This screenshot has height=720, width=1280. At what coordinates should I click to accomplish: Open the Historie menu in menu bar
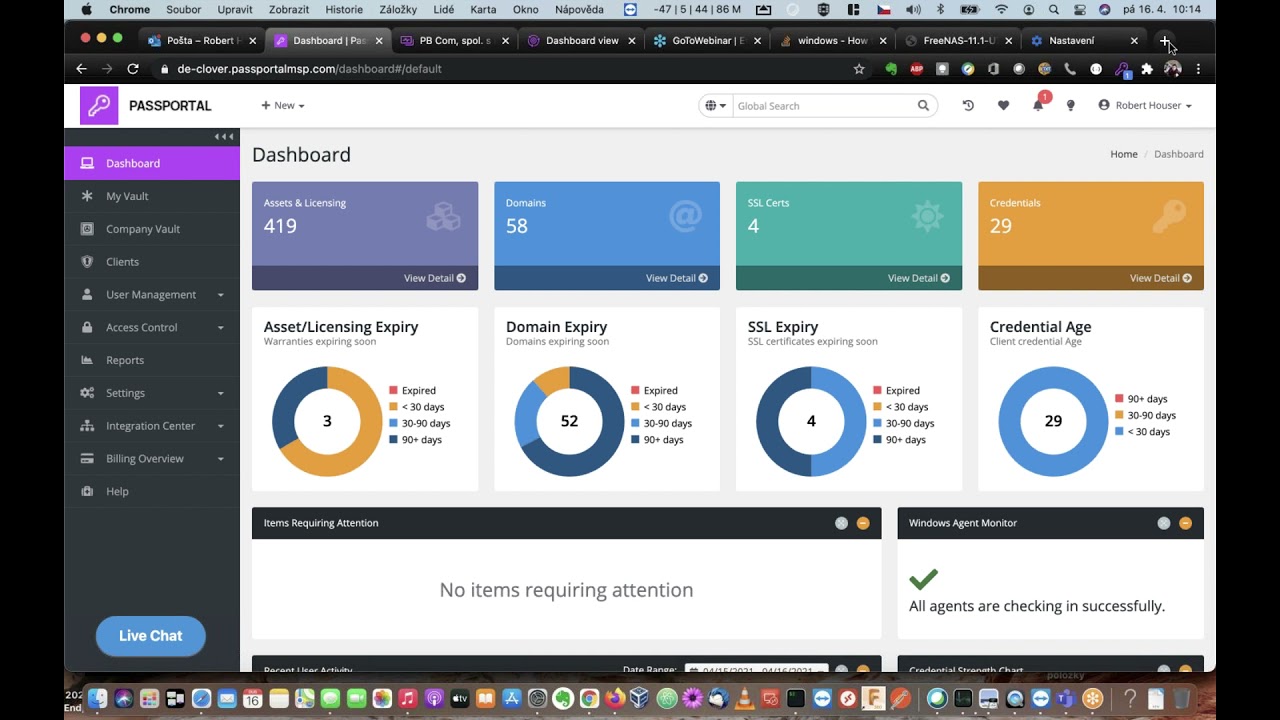344,9
